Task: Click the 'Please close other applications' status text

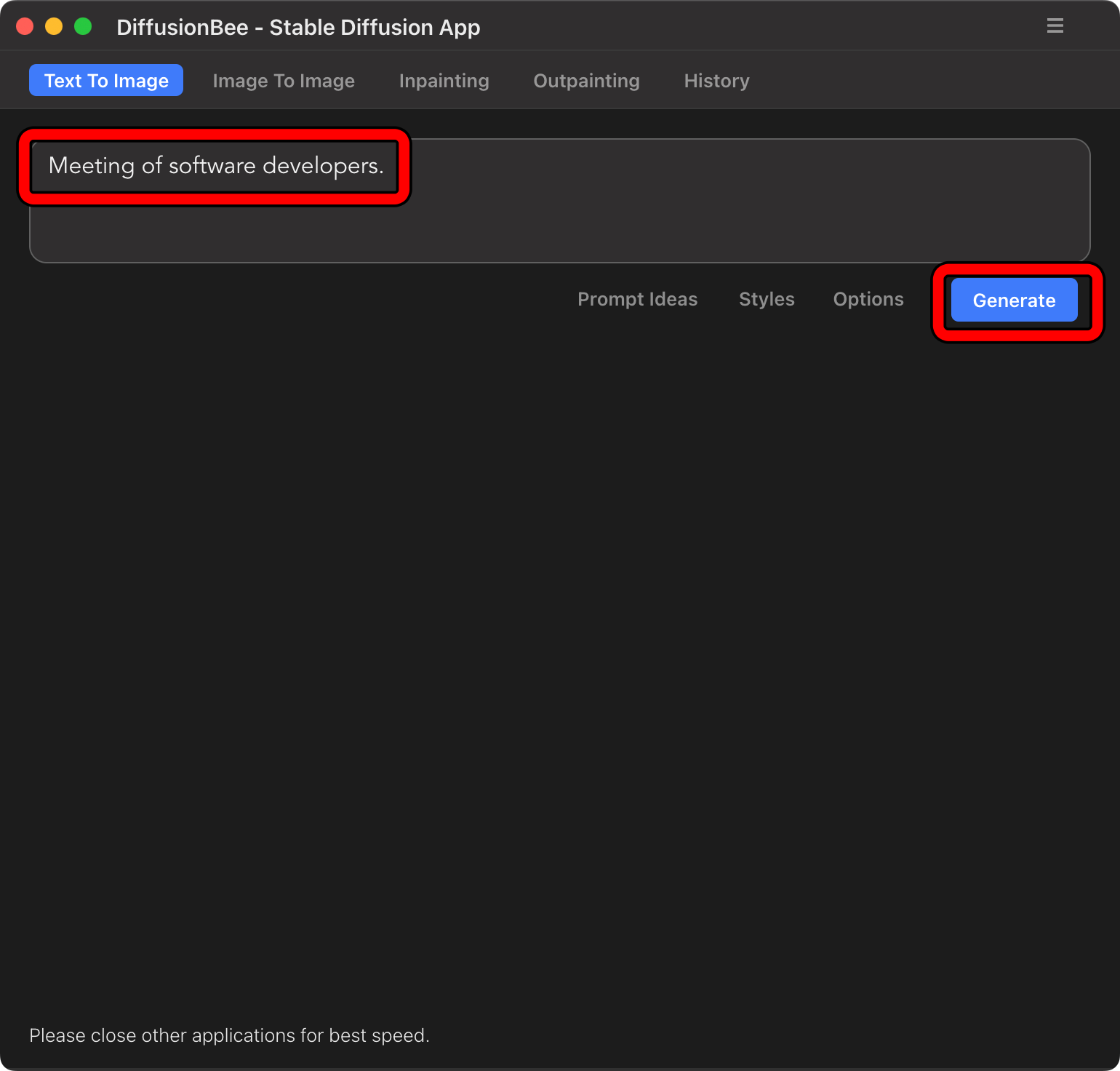Action: (x=229, y=1035)
